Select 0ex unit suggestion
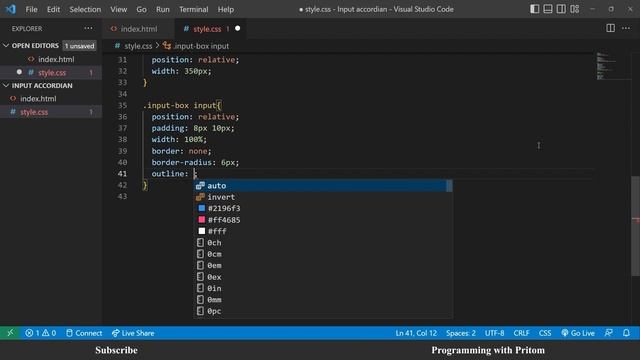The height and width of the screenshot is (360, 640). (322, 277)
